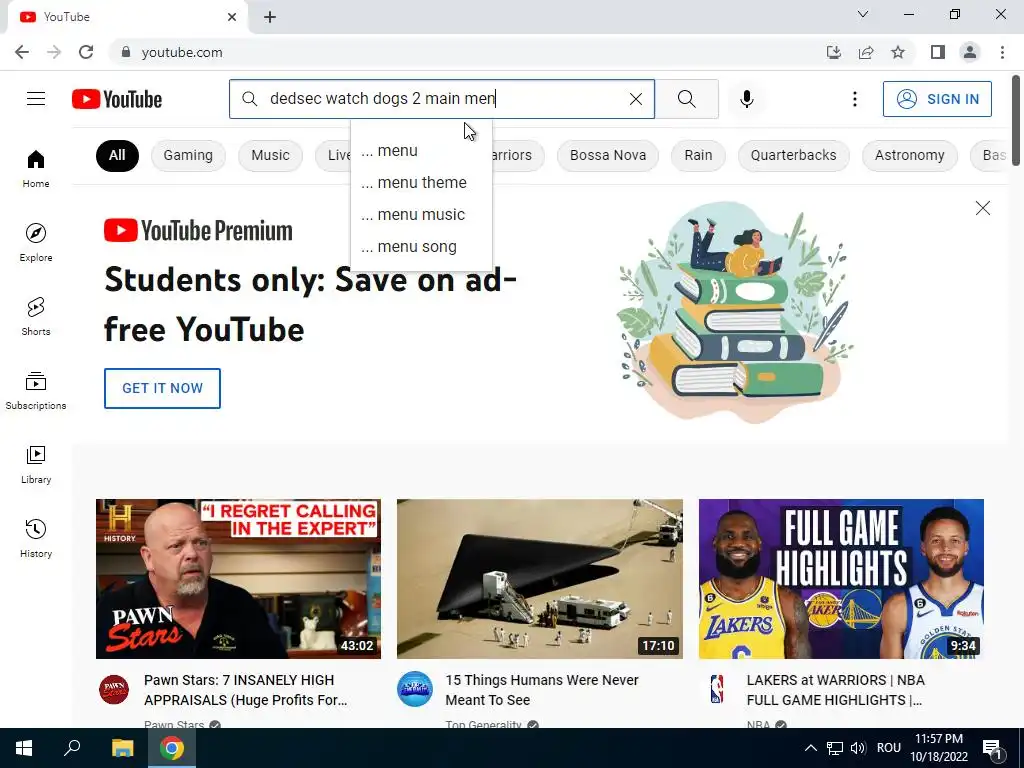Clear the search text with X
1024x768 pixels.
[x=635, y=99]
